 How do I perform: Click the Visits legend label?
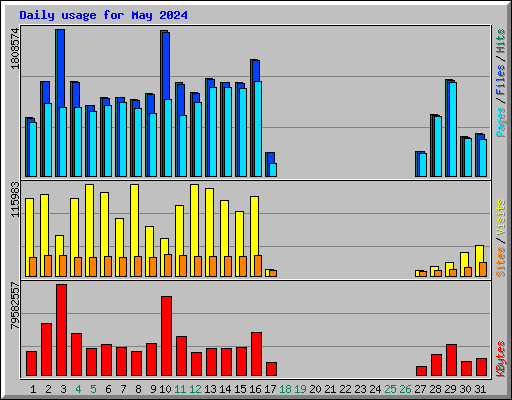pyautogui.click(x=501, y=217)
